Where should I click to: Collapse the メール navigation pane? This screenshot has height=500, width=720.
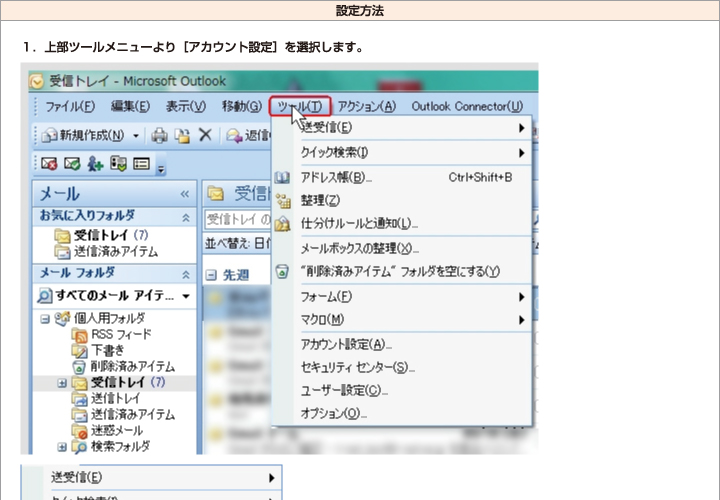[185, 194]
